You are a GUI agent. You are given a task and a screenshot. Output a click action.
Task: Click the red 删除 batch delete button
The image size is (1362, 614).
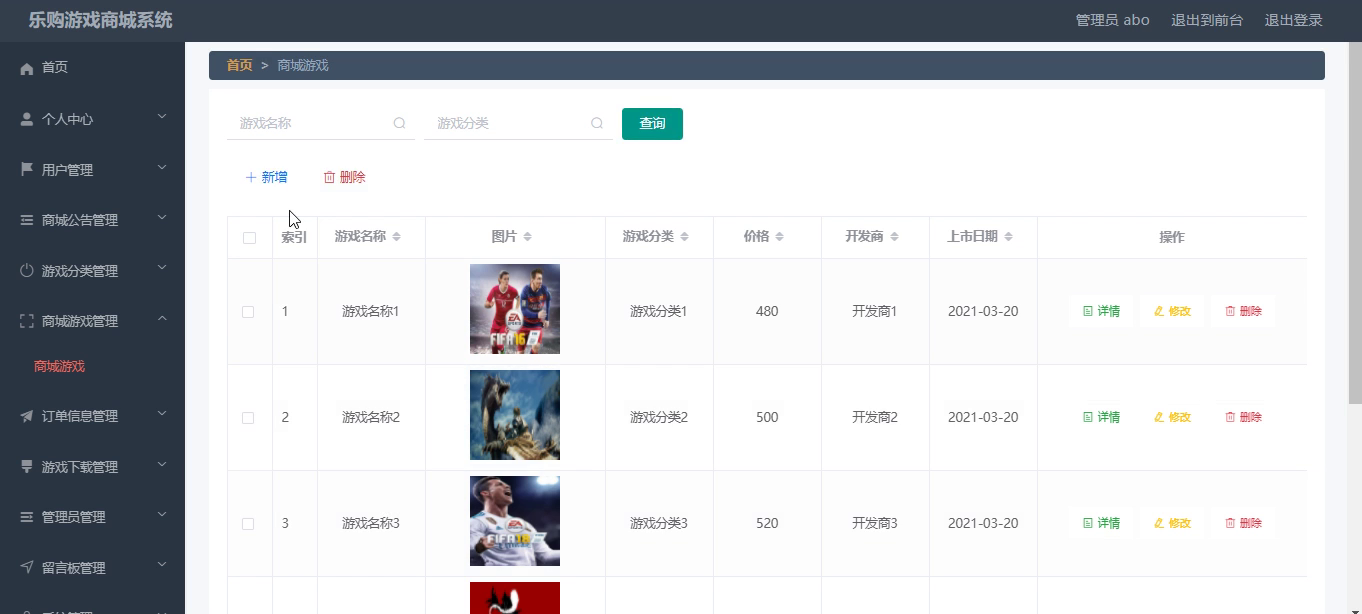pyautogui.click(x=344, y=177)
